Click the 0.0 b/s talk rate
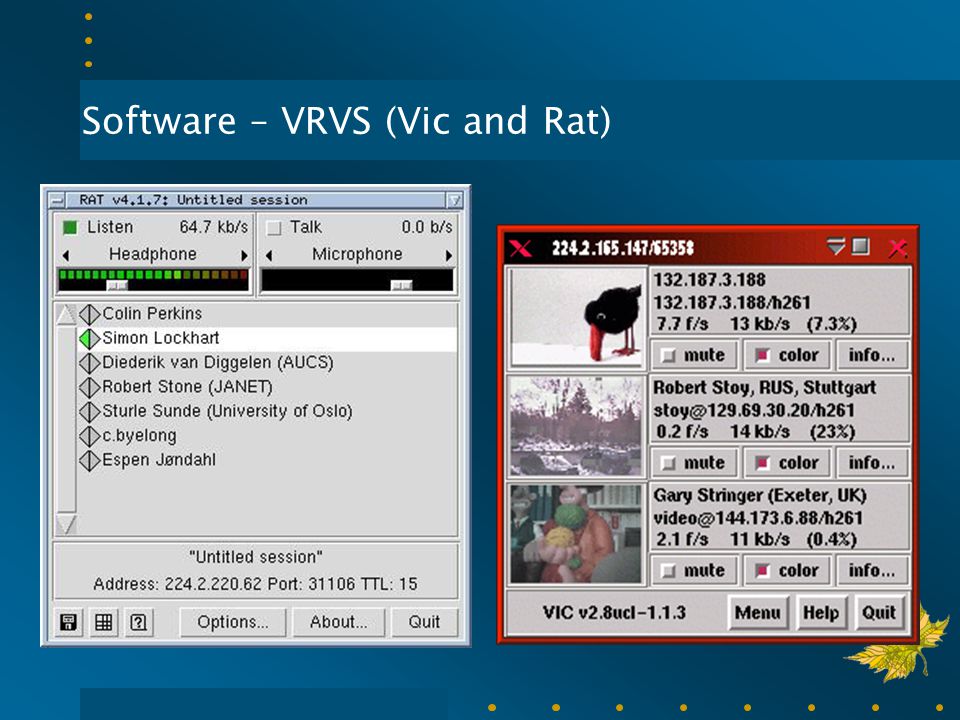The width and height of the screenshot is (960, 720). click(427, 227)
